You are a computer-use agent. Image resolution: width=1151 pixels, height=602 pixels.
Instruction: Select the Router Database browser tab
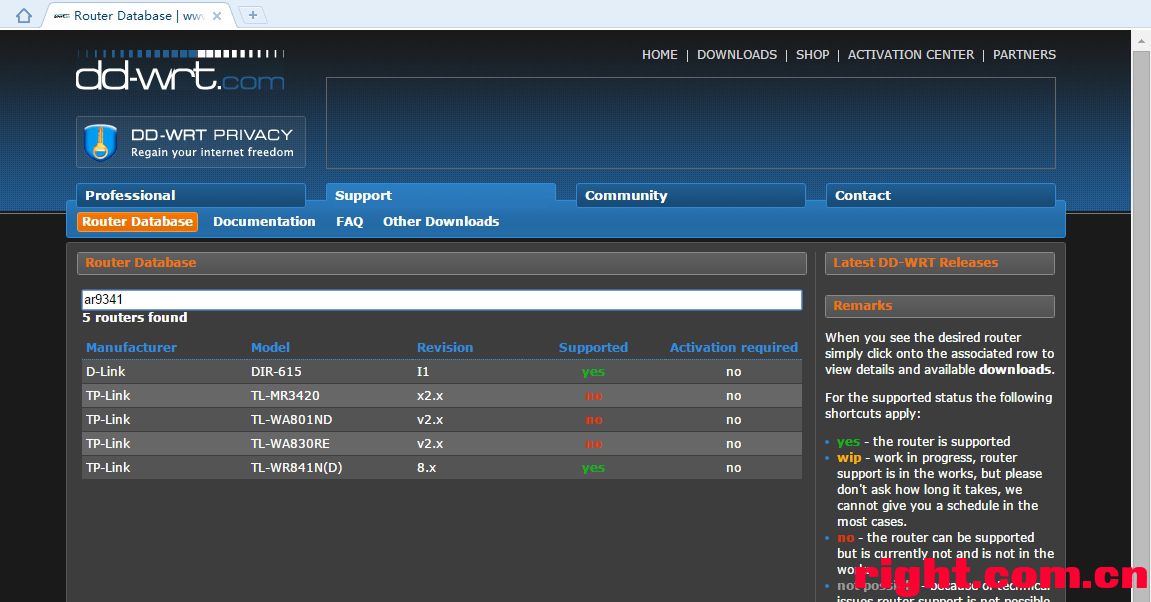coord(138,15)
